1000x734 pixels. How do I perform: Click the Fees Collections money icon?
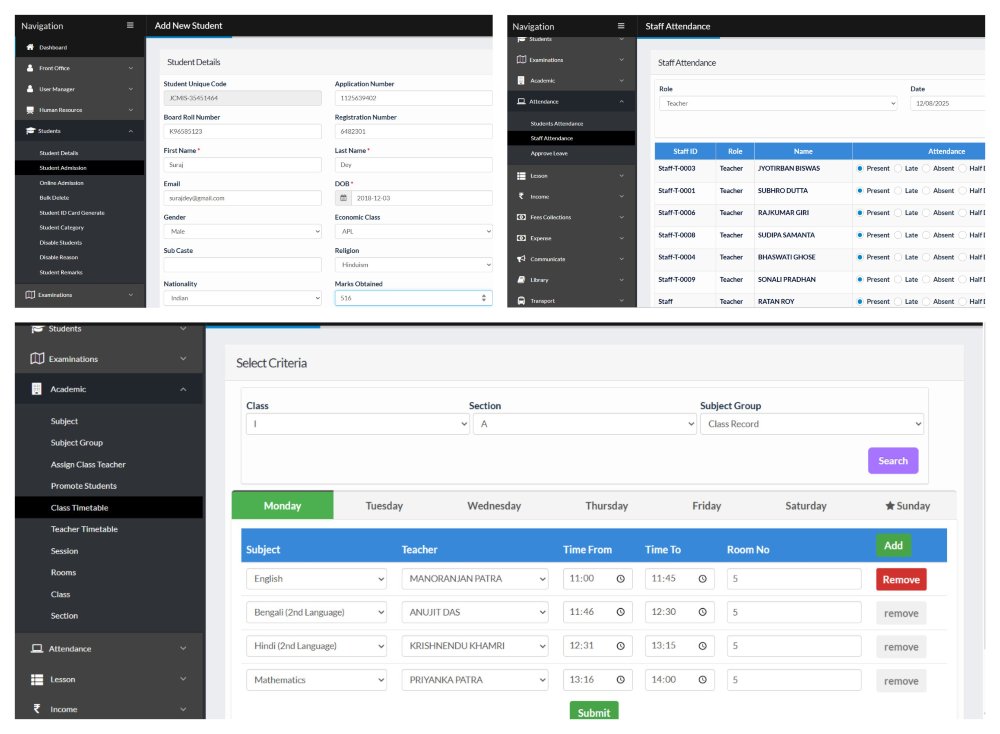521,217
